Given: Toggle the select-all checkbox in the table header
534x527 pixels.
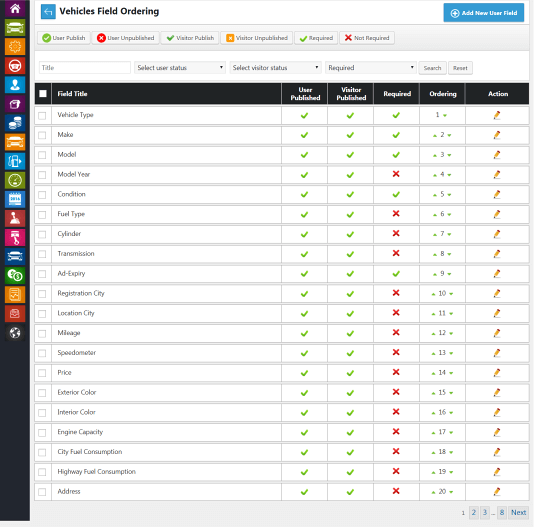Looking at the screenshot, I should click(x=43, y=93).
